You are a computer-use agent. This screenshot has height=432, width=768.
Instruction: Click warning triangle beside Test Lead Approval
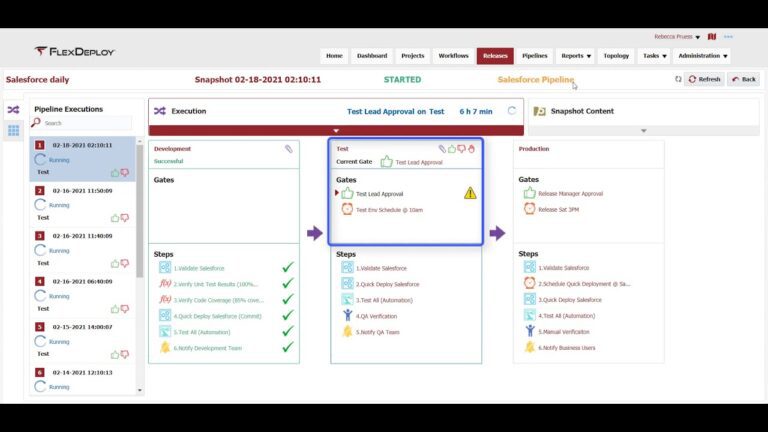[470, 193]
